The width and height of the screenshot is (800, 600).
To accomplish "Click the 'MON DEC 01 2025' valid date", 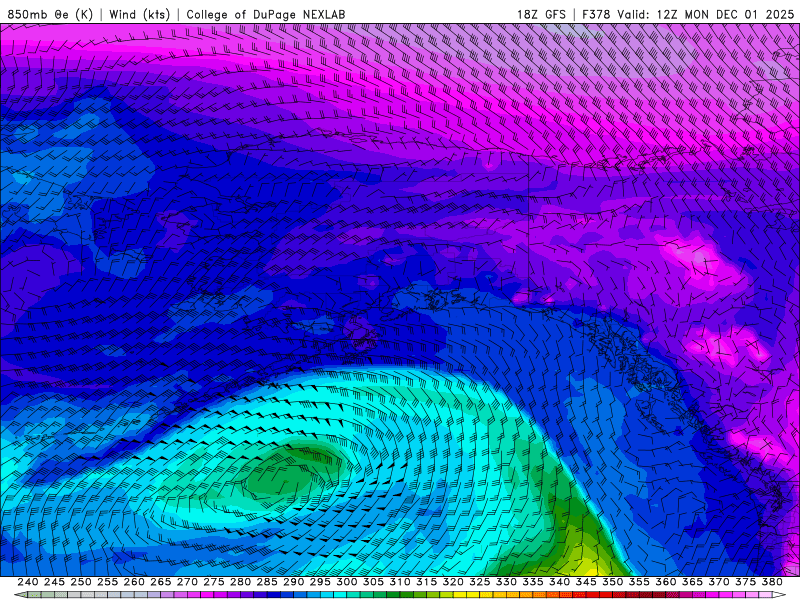I will pos(739,14).
